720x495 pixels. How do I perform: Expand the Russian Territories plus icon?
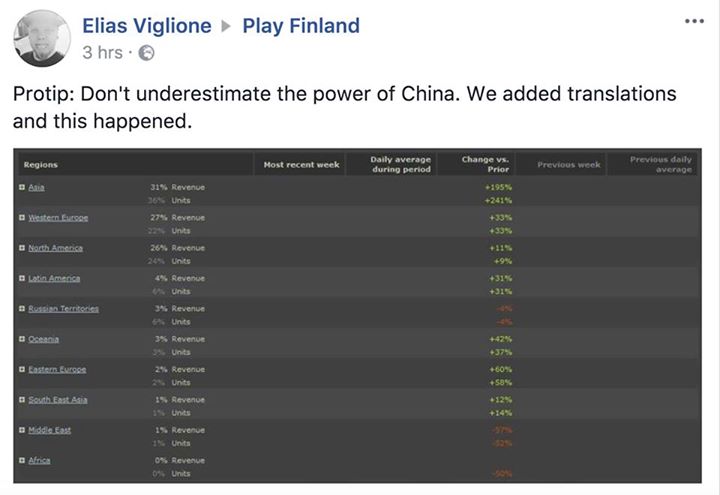[x=22, y=309]
